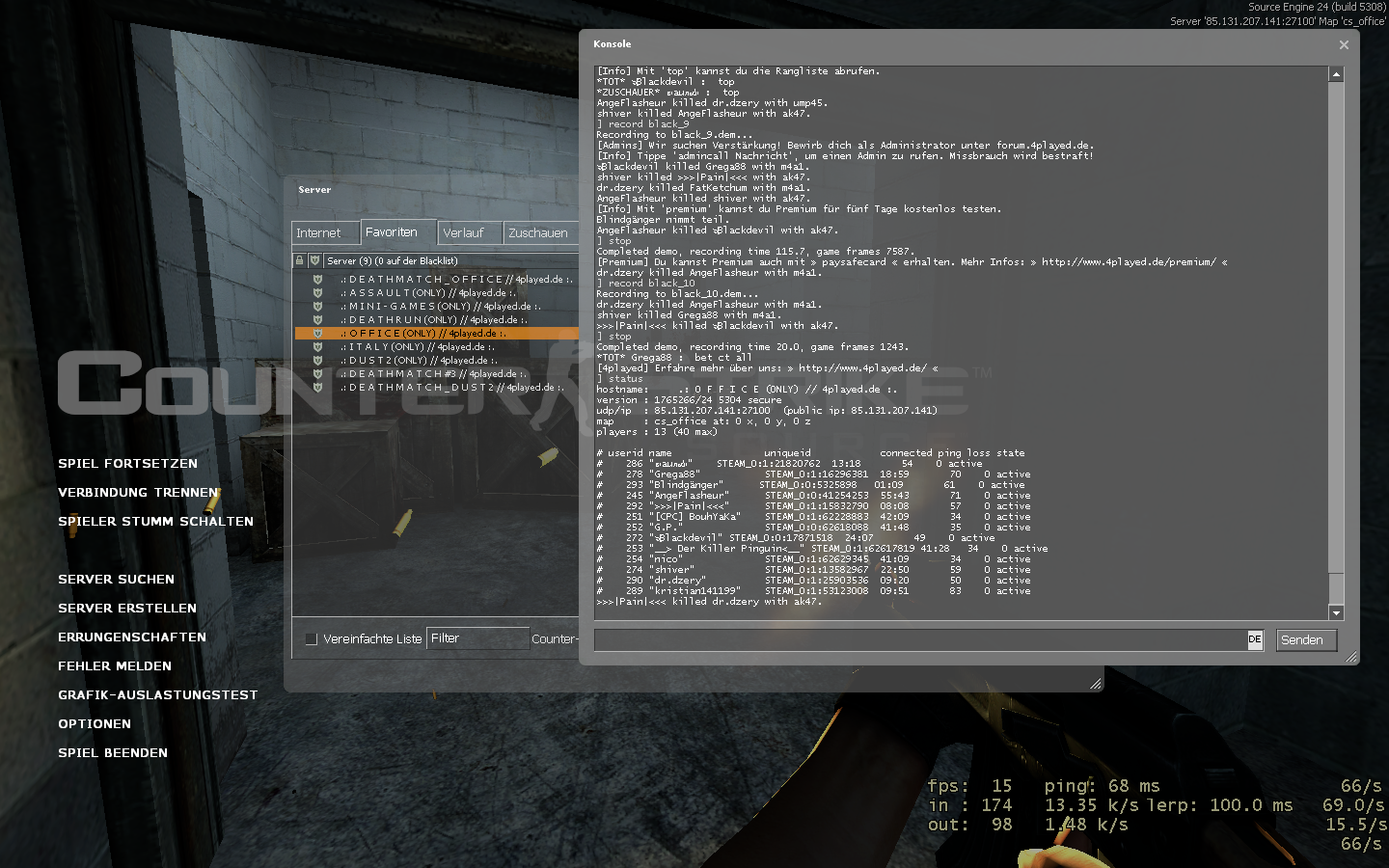Screen dimensions: 1389x868
Task: Click the console scrollbar down arrow
Action: [1336, 612]
